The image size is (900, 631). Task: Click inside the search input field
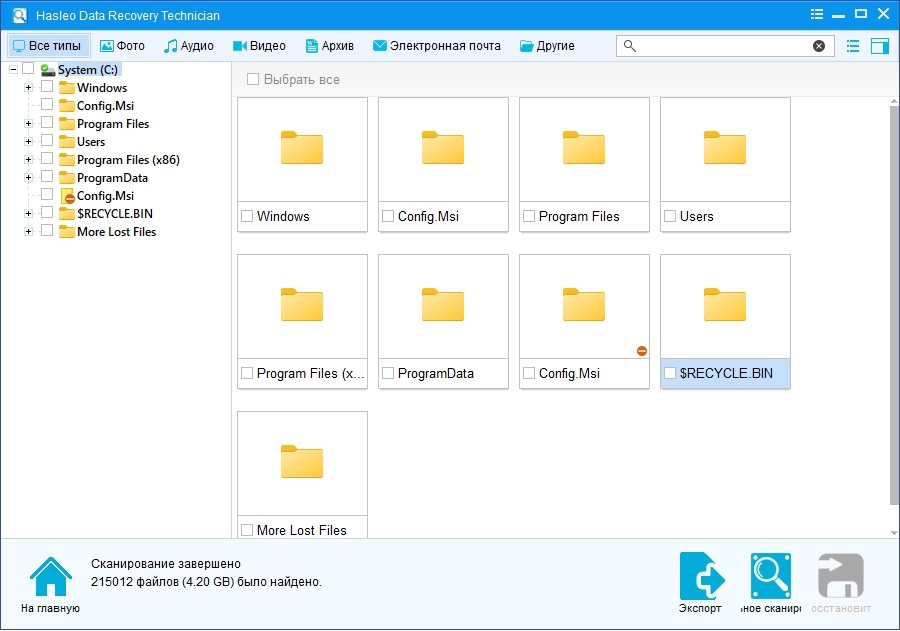722,46
